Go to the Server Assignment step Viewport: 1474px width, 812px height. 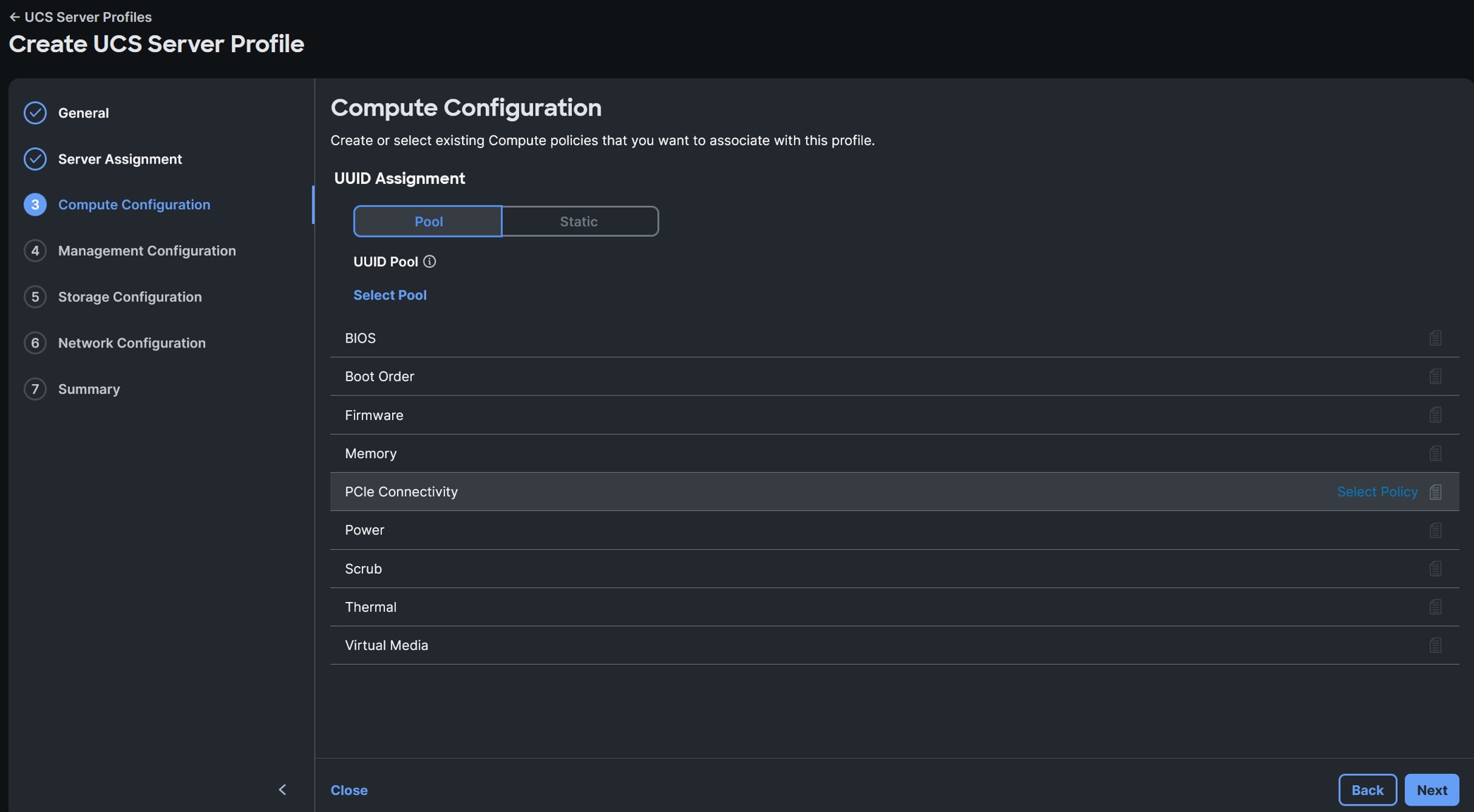coord(120,159)
